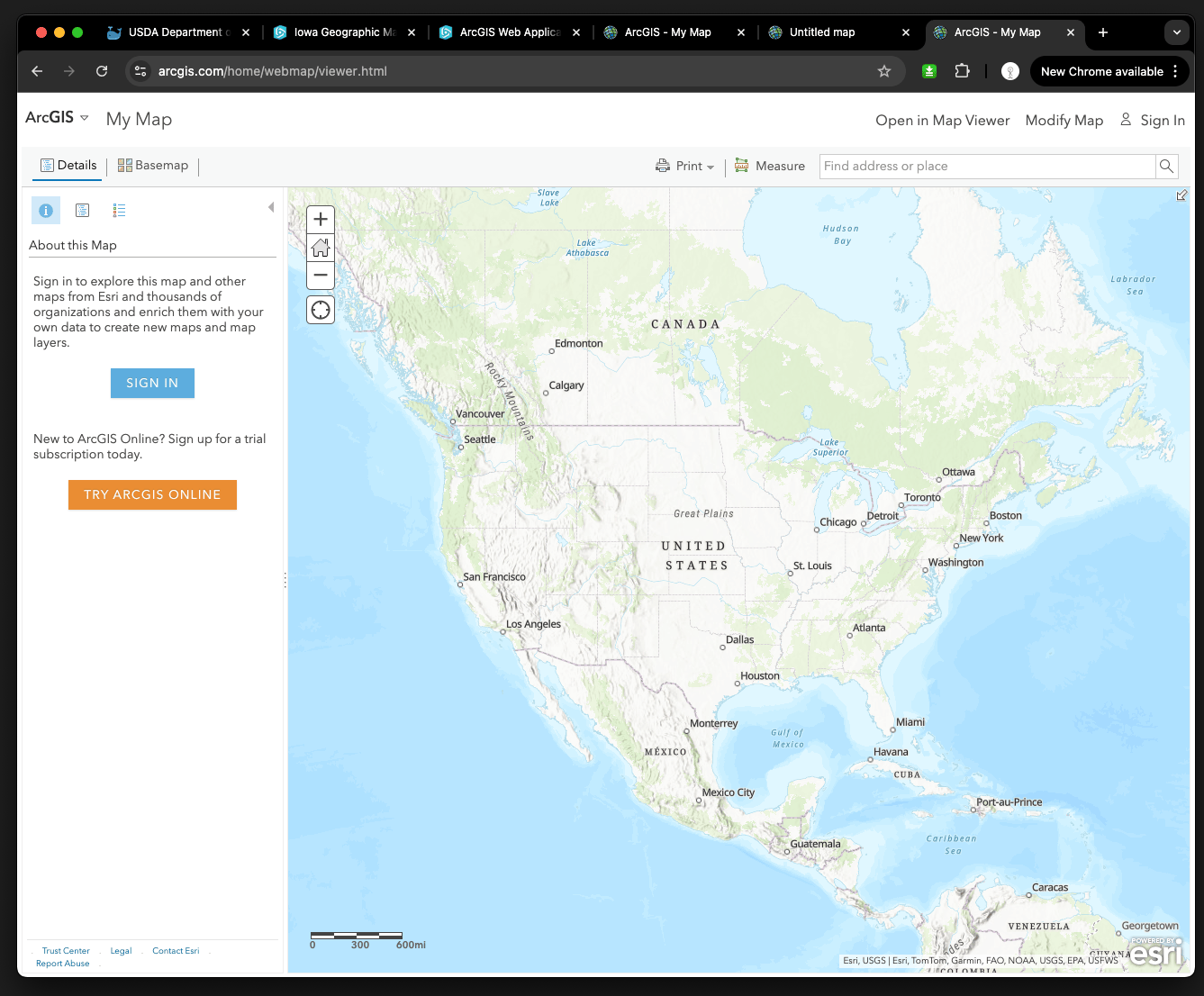Expand map attribution toggle at corner
The height and width of the screenshot is (996, 1204).
(x=1181, y=195)
